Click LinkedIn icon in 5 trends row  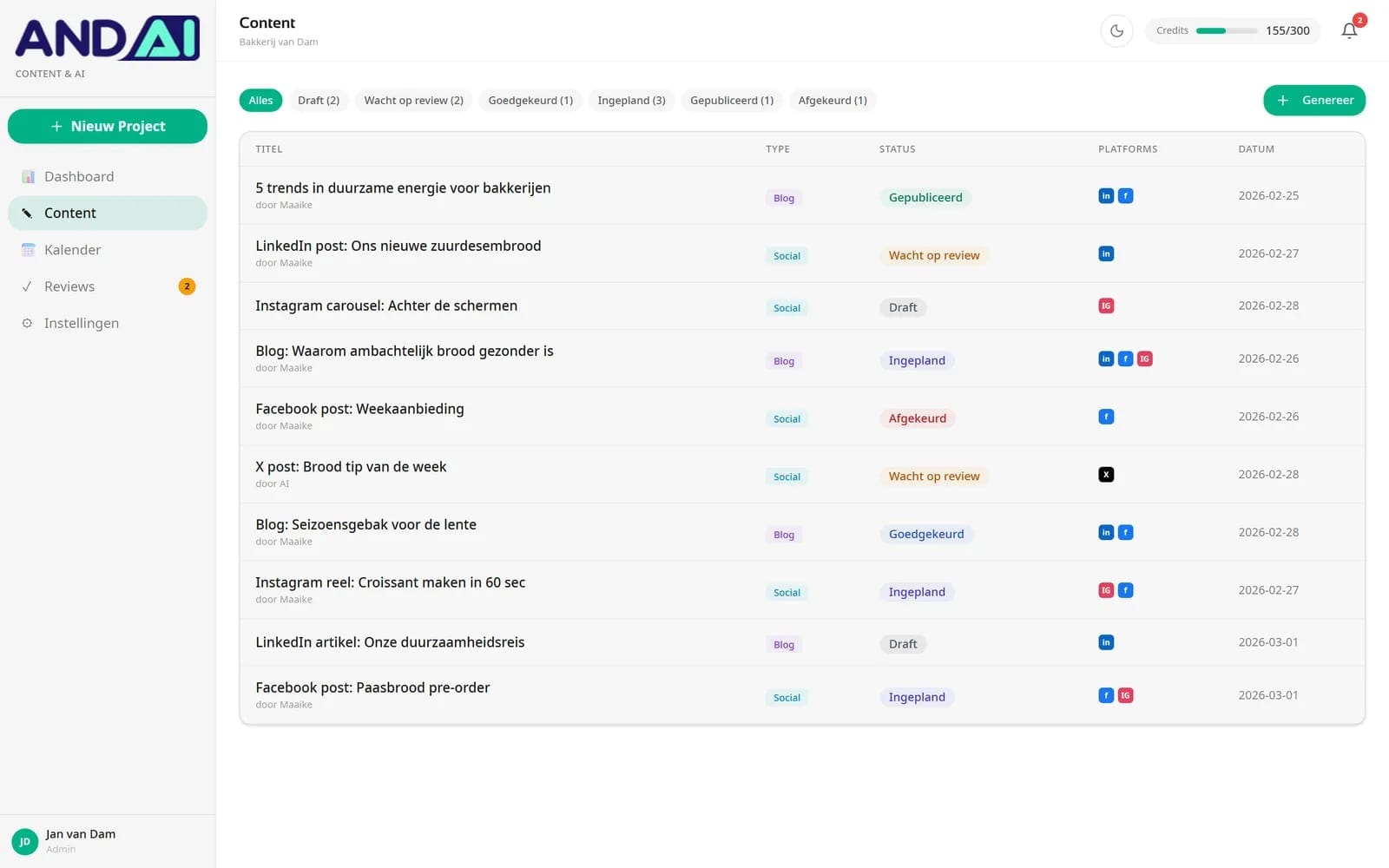[x=1106, y=196]
